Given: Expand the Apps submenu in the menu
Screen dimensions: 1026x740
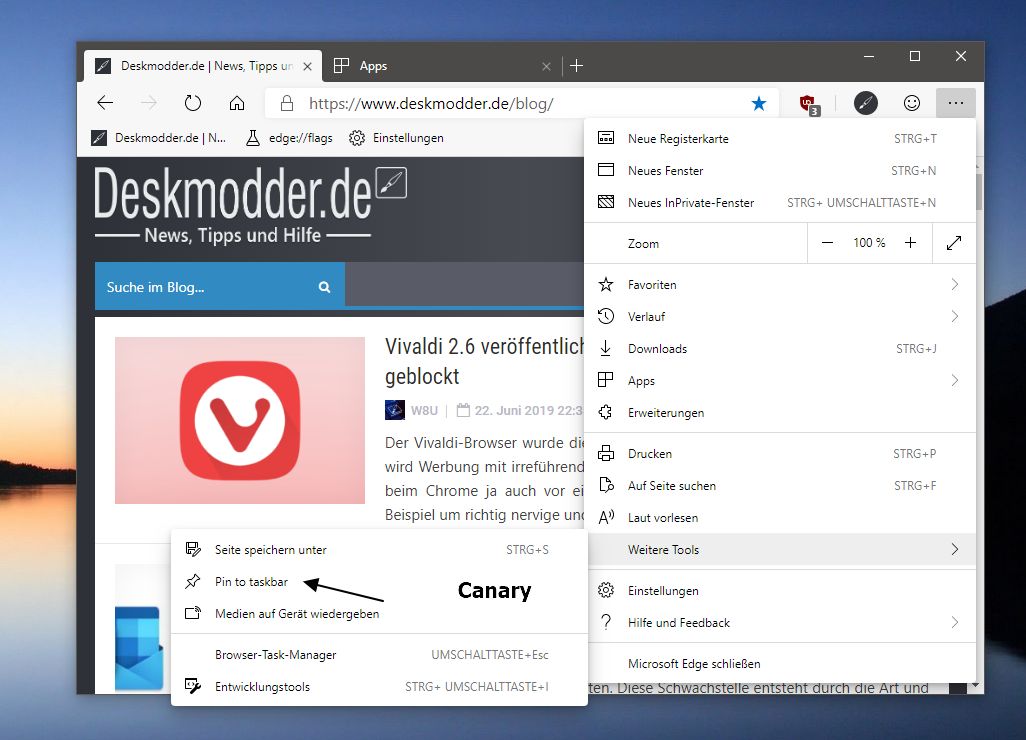Looking at the screenshot, I should click(780, 381).
